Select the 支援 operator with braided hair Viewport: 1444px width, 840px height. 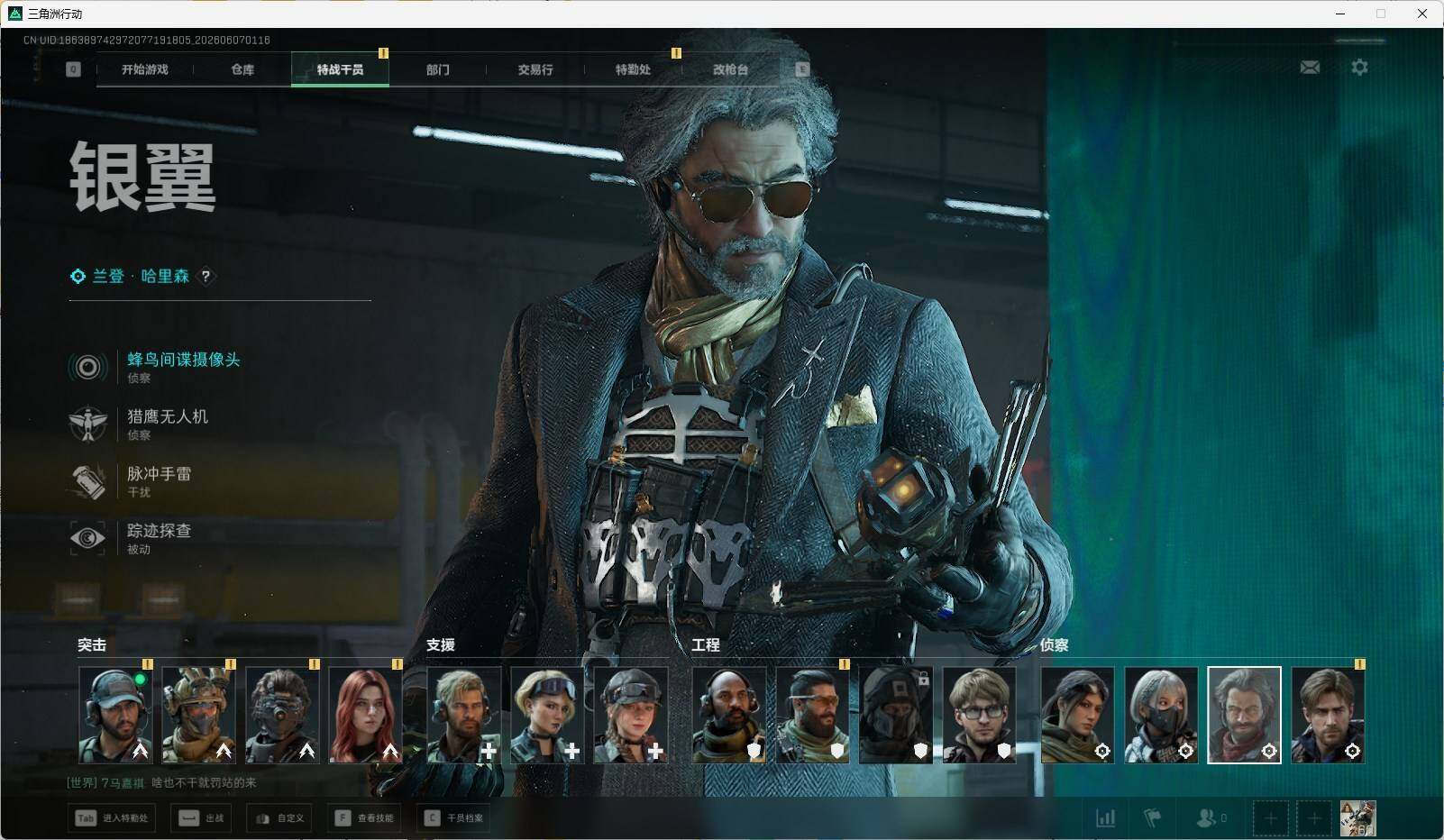pyautogui.click(x=631, y=716)
